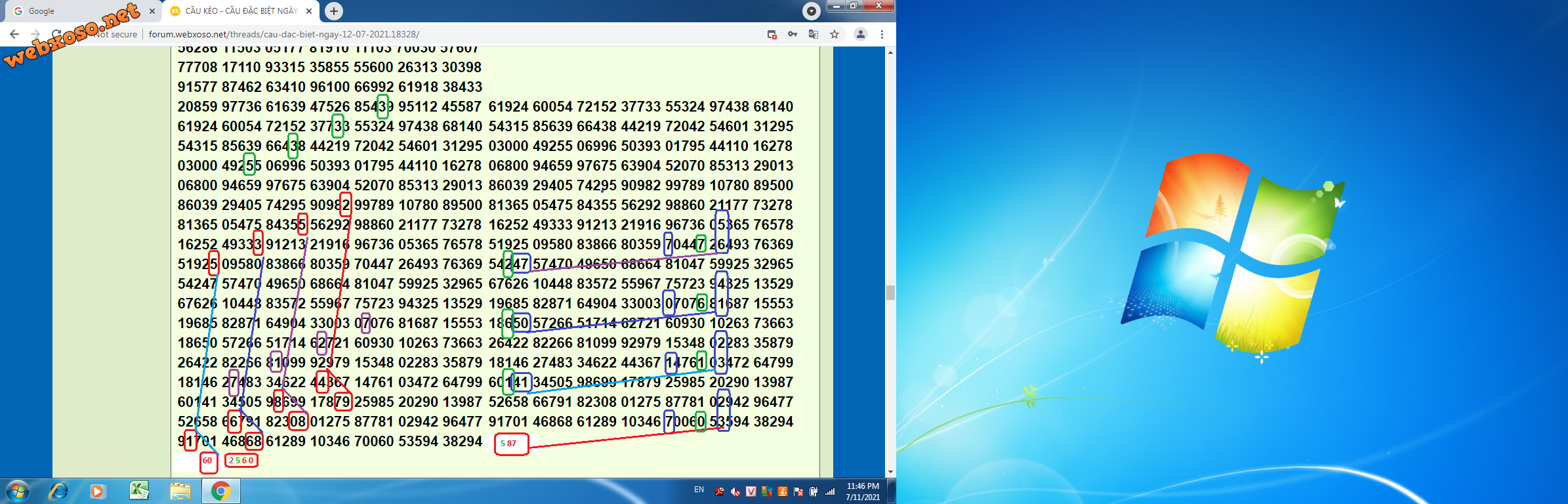The width and height of the screenshot is (1568, 504).
Task: Open the Windows Start menu
Action: [x=17, y=491]
